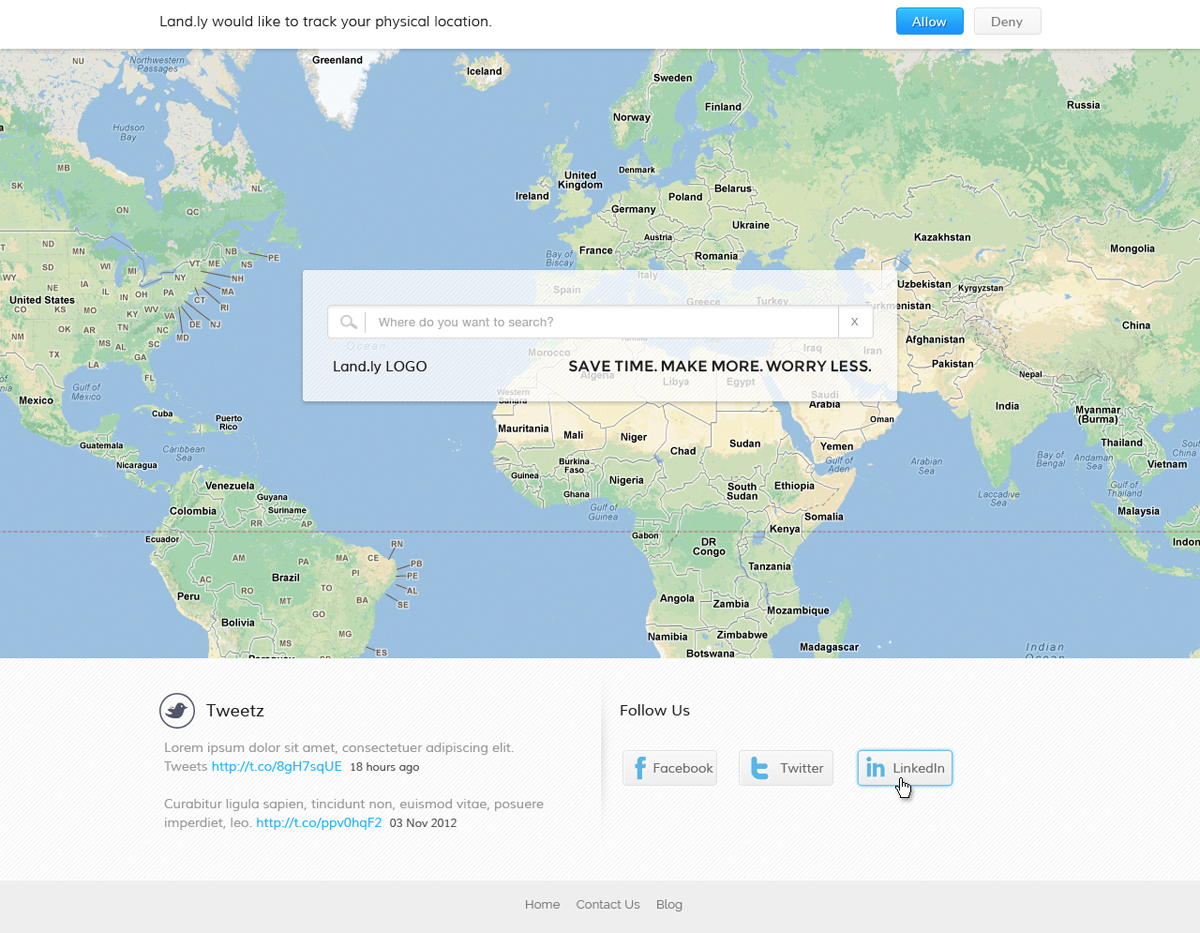This screenshot has width=1200, height=933.
Task: Go to Home footer link
Action: coord(542,904)
